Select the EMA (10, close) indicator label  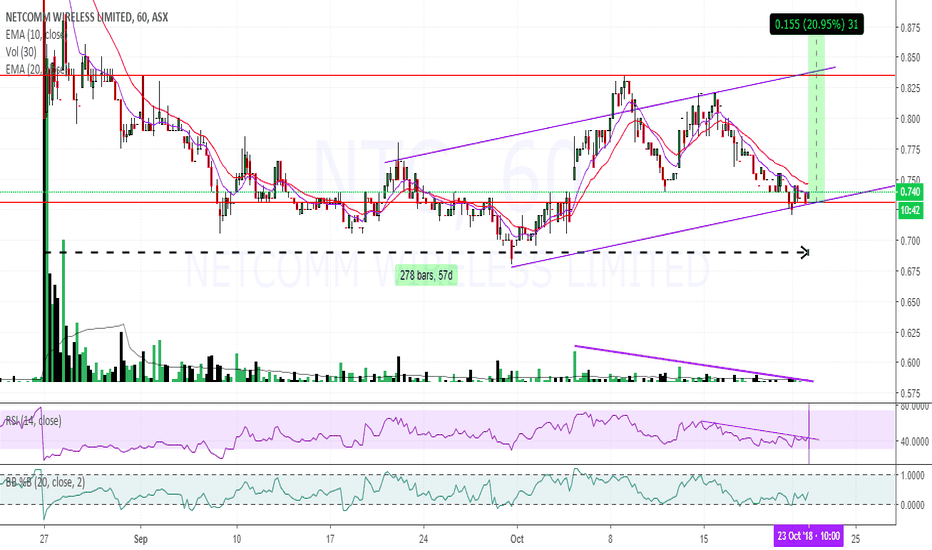36,34
